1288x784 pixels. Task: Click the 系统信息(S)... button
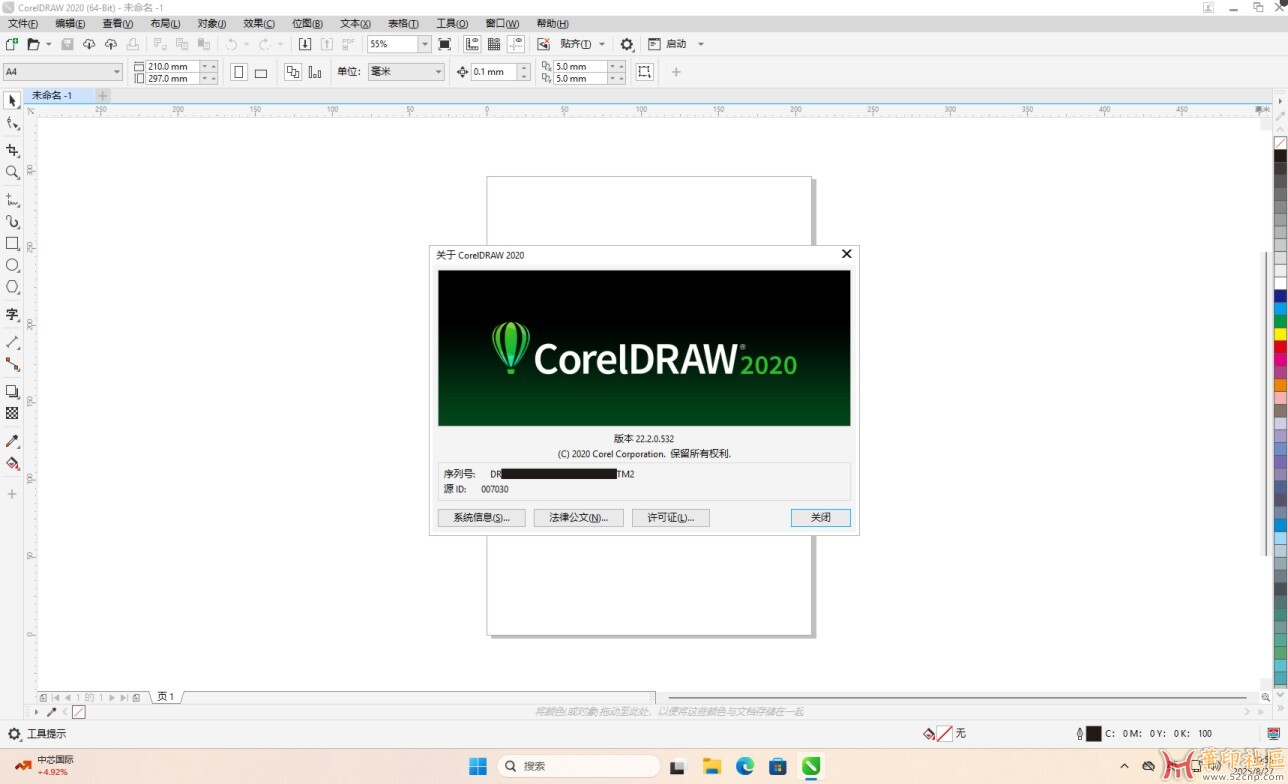coord(482,518)
